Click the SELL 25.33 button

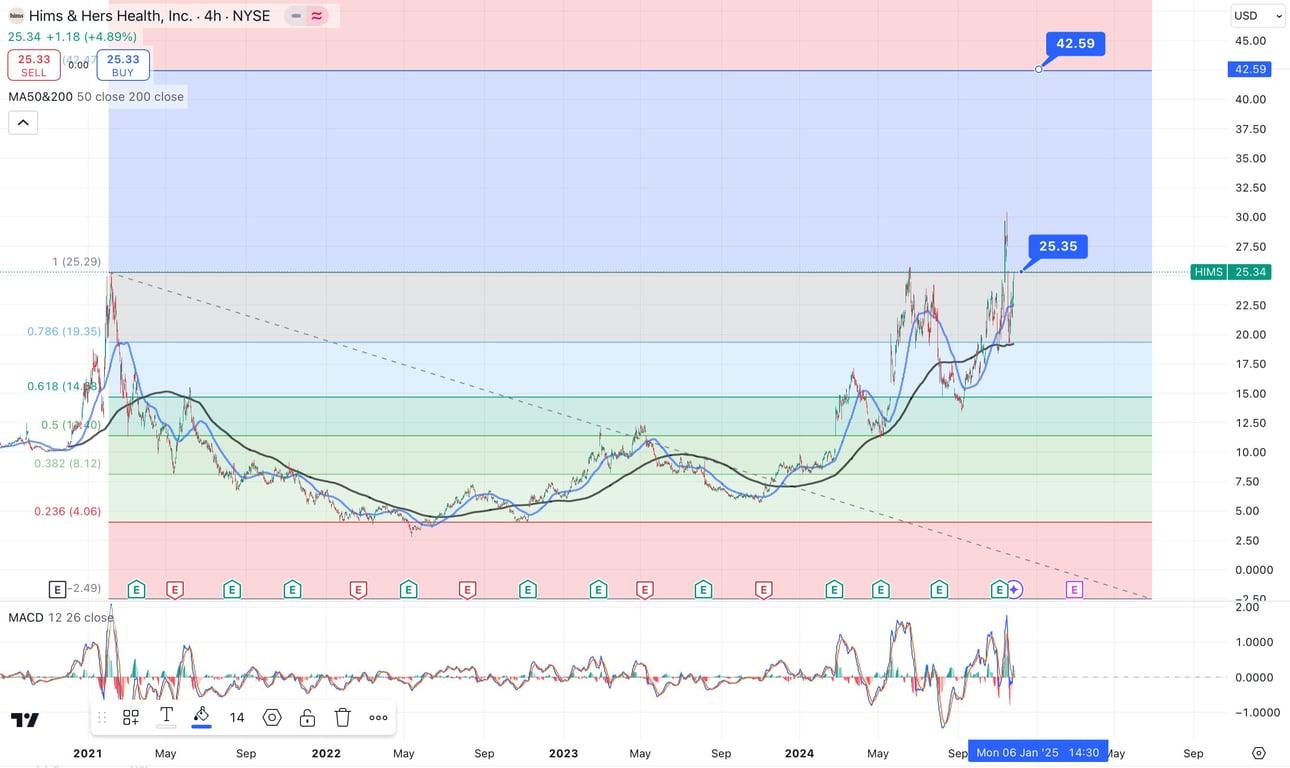pos(34,65)
